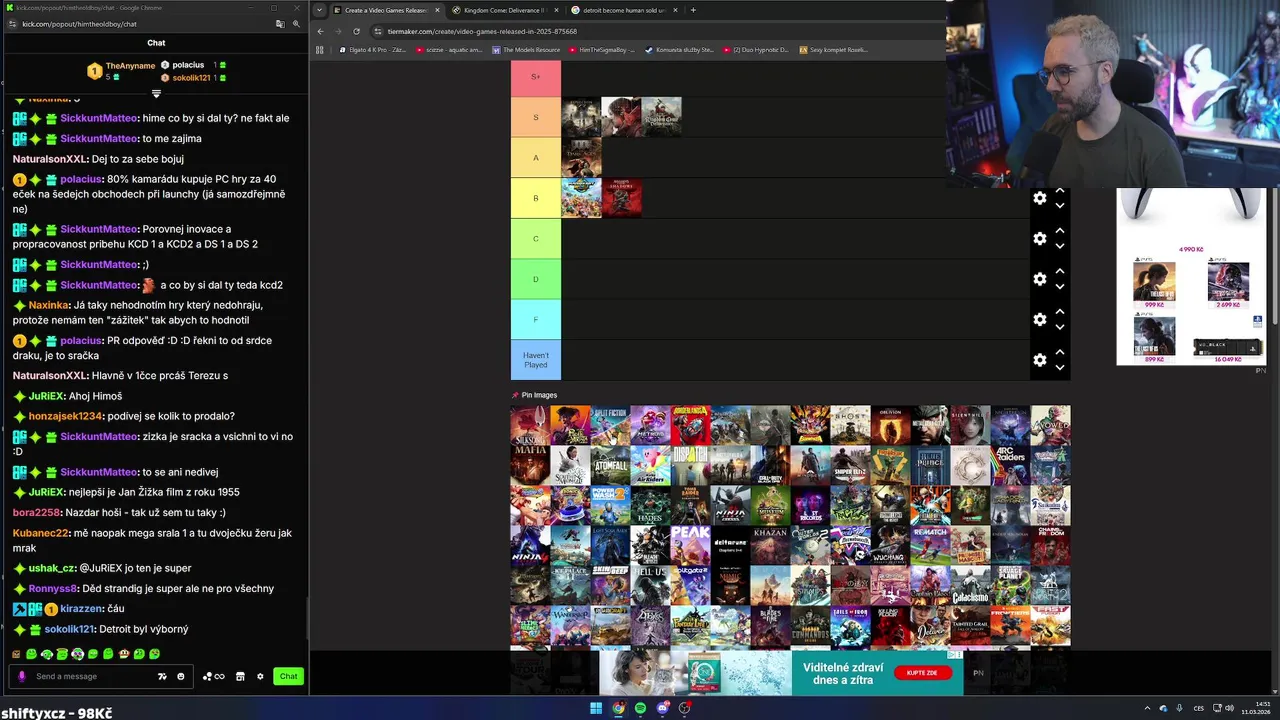Open the taskbar clock and date

[1256, 708]
